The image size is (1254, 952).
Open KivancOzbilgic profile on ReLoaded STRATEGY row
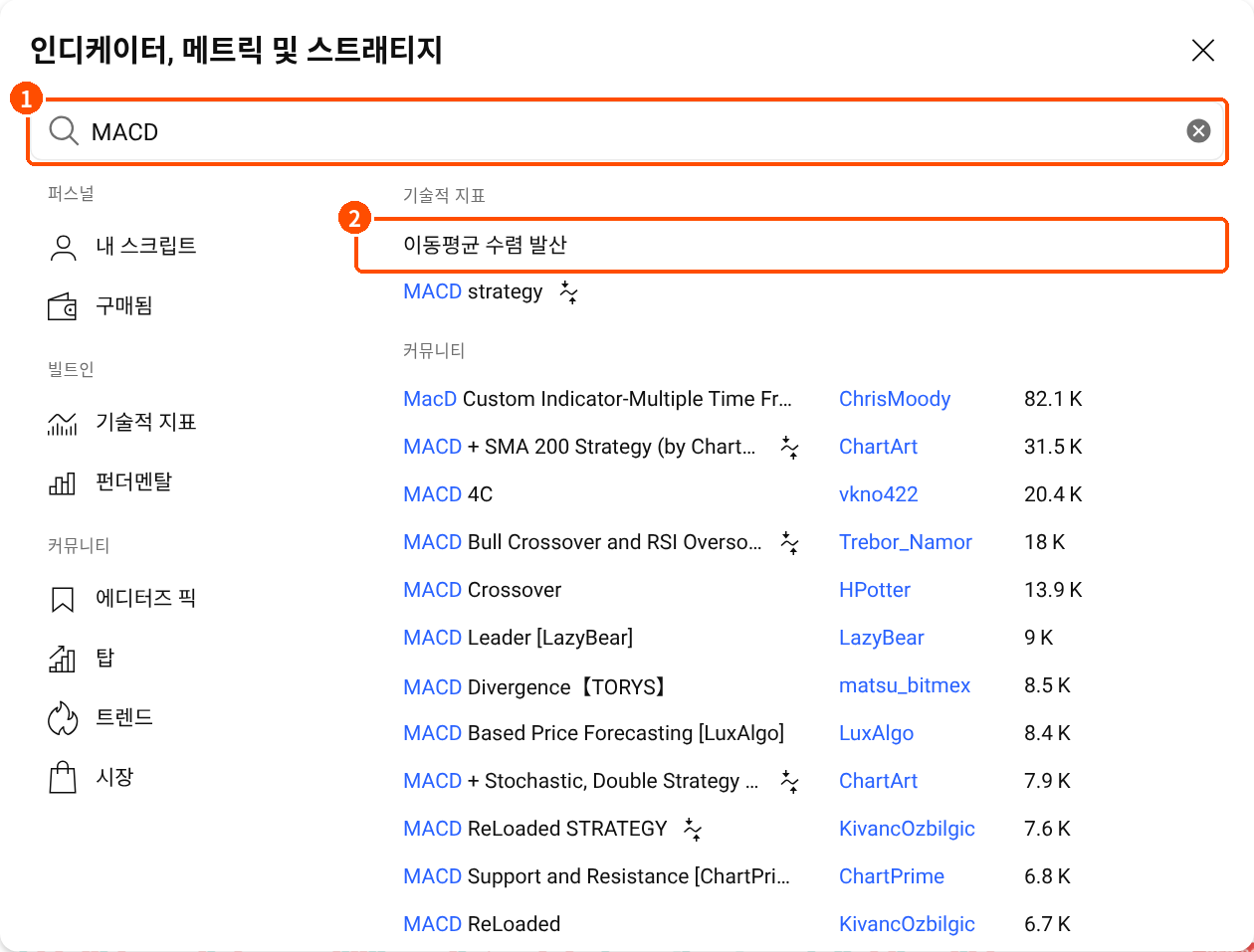coord(907,829)
